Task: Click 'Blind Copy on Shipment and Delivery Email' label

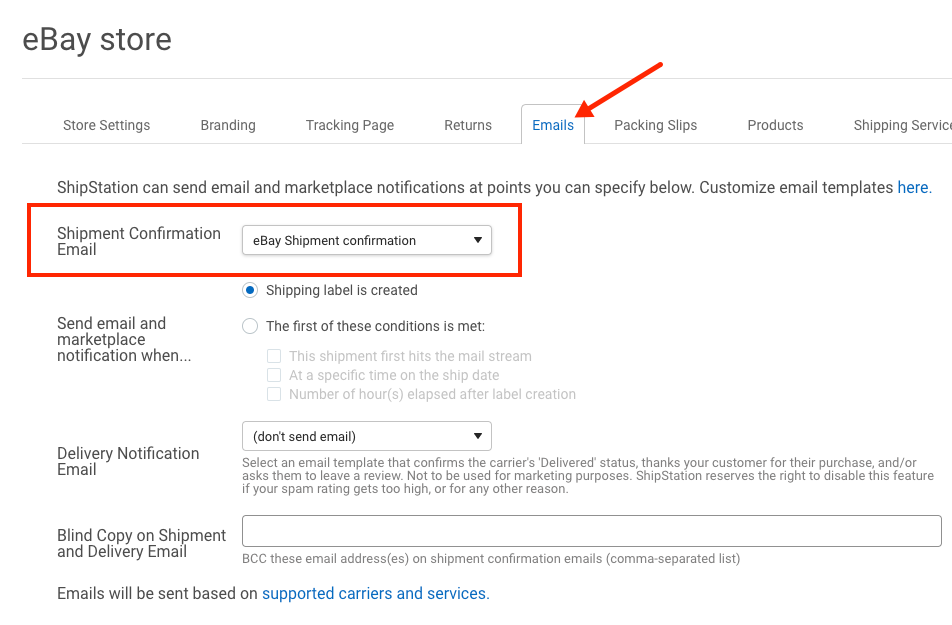Action: point(141,543)
